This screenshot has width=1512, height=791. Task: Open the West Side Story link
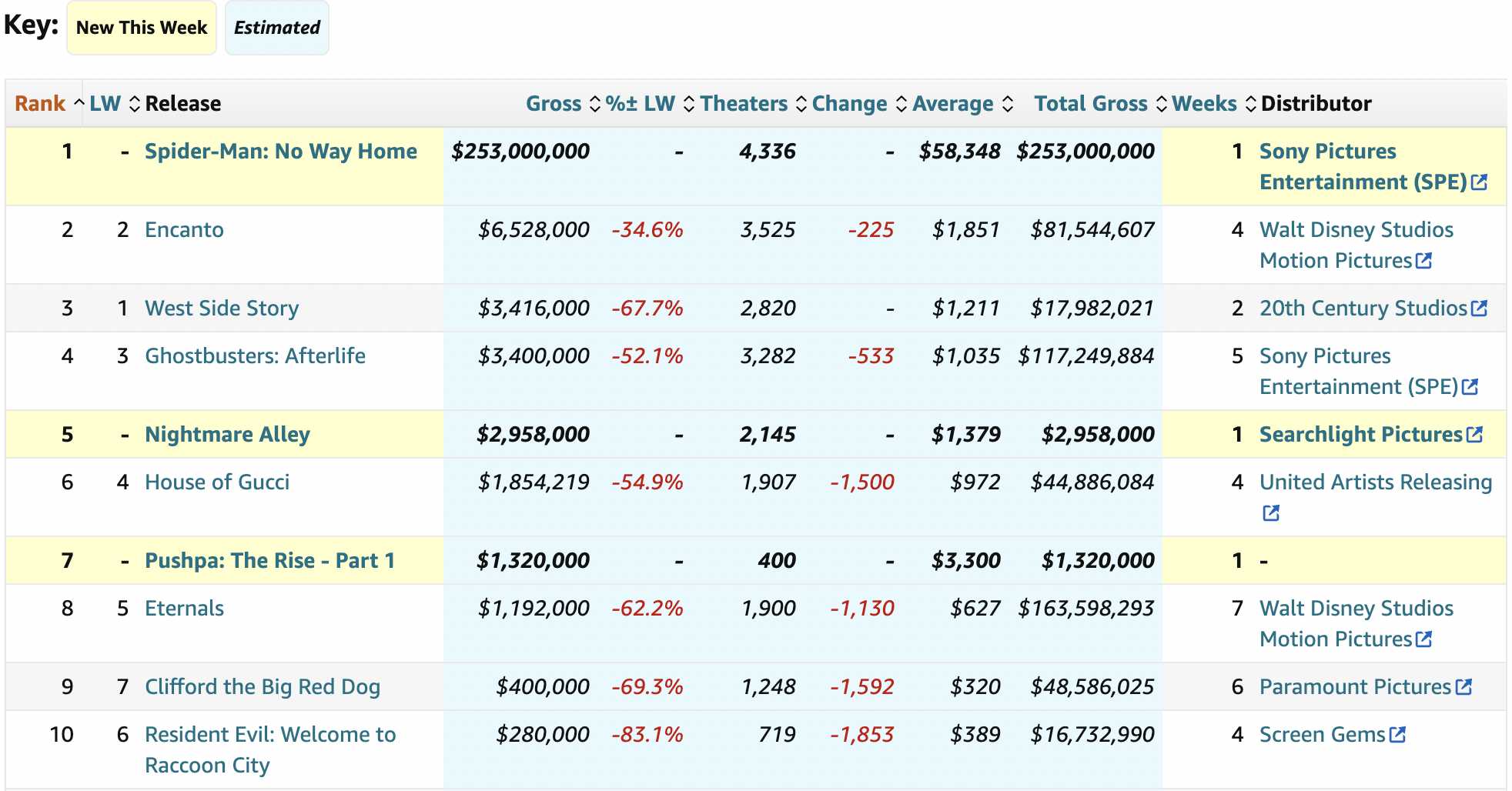222,309
